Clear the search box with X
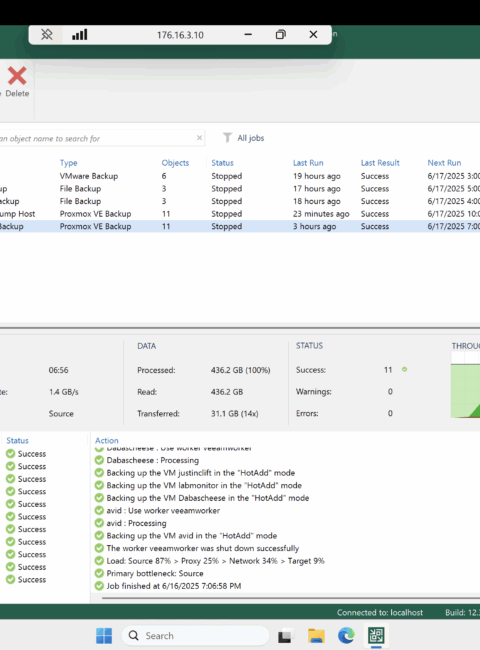Viewport: 480px width, 650px height. (x=199, y=138)
